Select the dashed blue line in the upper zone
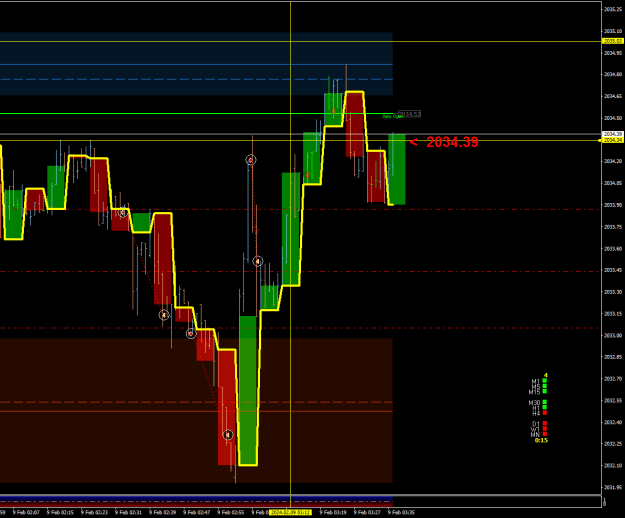 click(x=196, y=79)
